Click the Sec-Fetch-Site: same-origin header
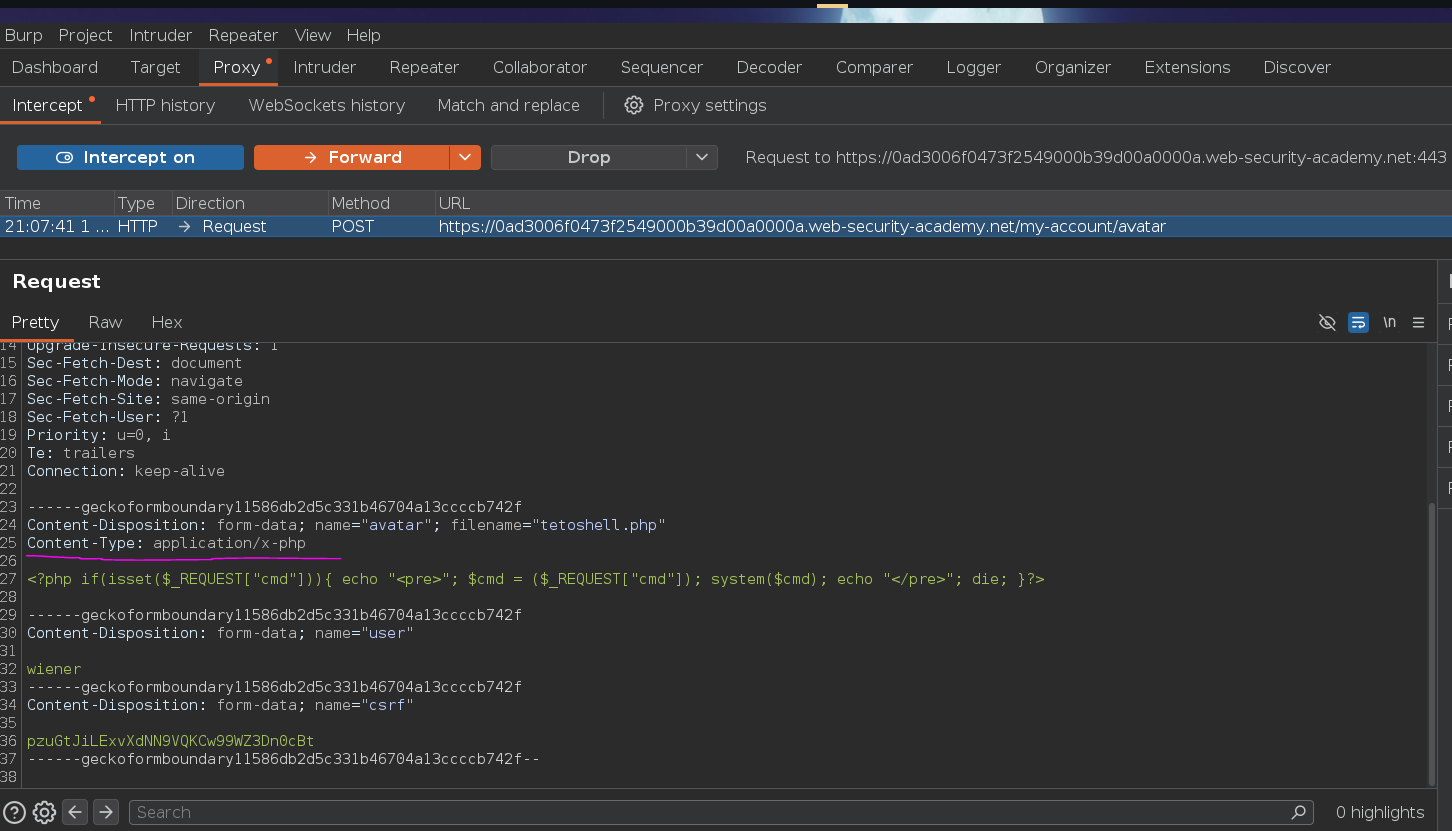 (x=148, y=399)
